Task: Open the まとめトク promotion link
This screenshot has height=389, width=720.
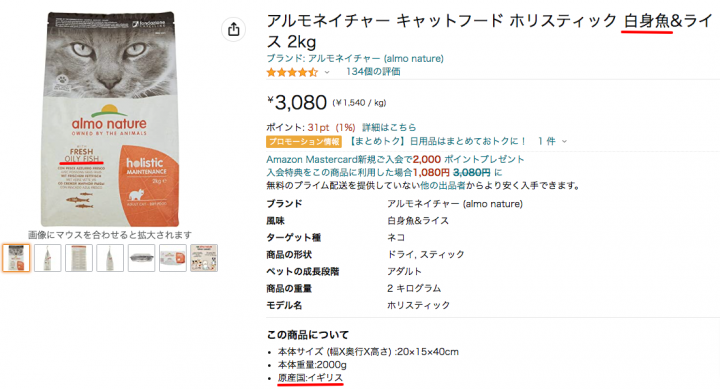Action: coord(437,141)
